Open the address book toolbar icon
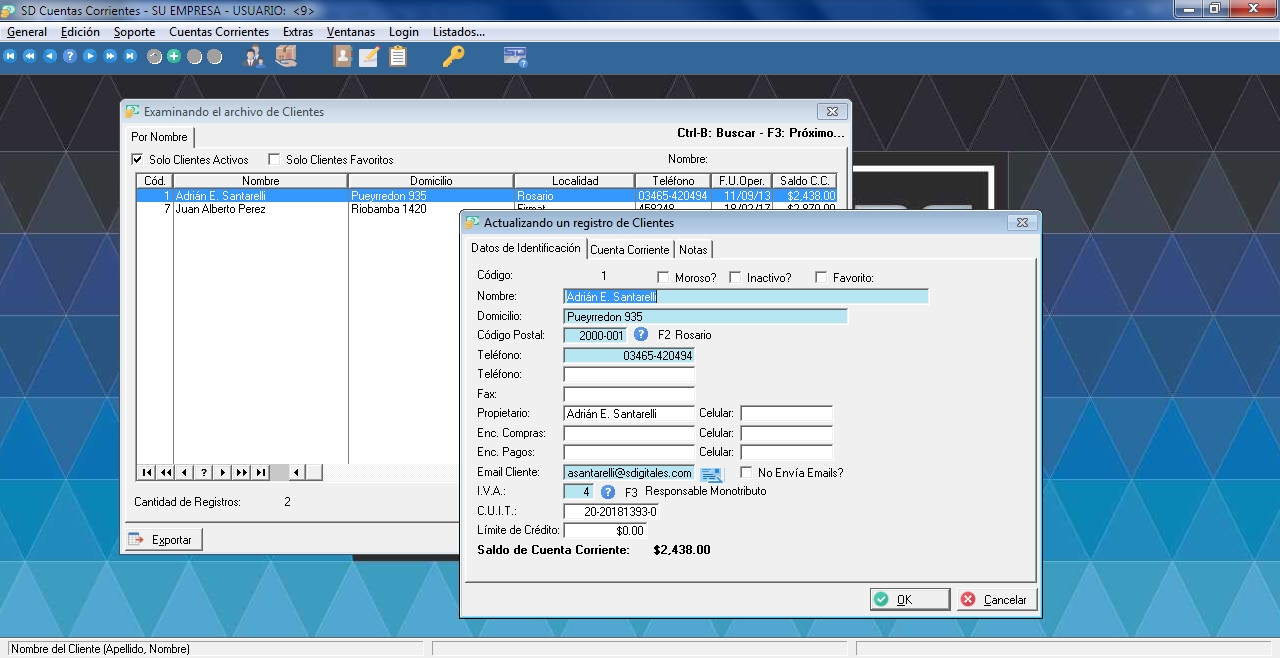The width and height of the screenshot is (1280, 658). coord(343,57)
